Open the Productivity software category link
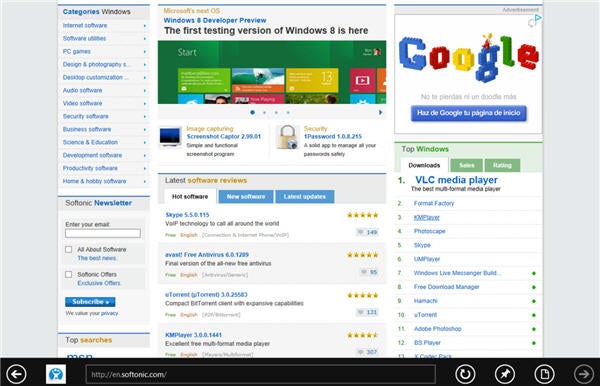This screenshot has height=386, width=600. (x=90, y=168)
